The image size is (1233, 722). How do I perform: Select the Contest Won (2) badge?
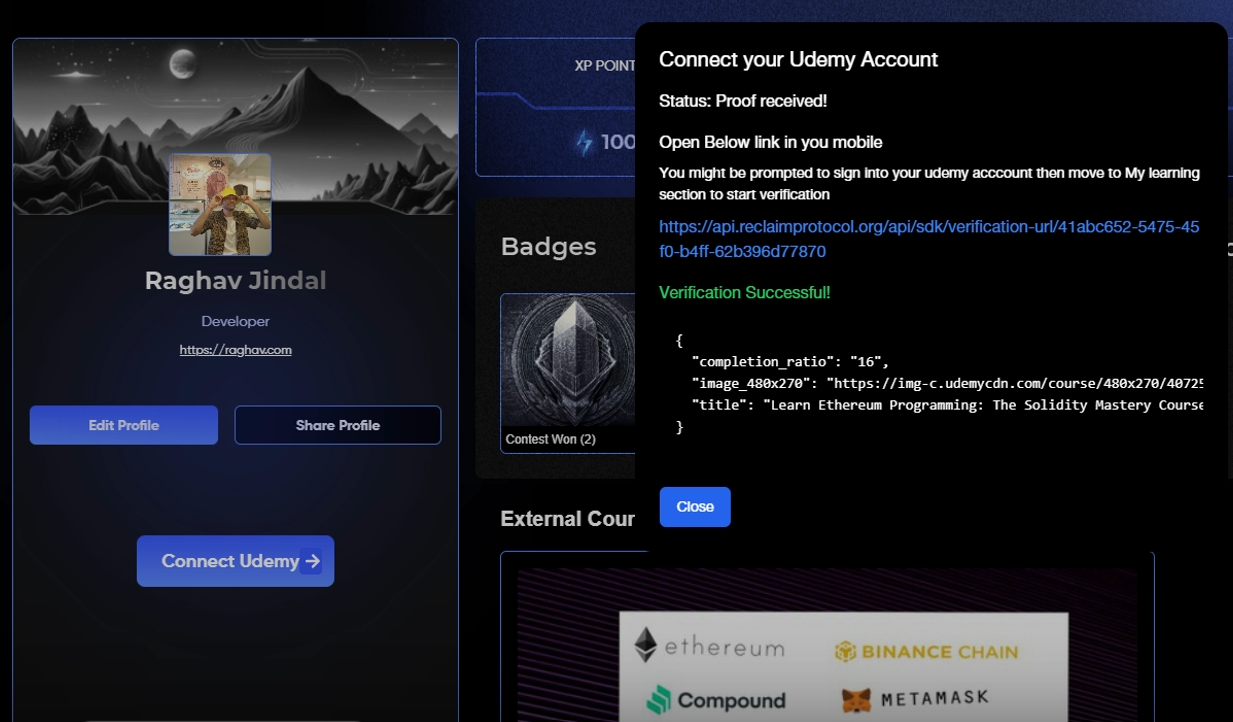pyautogui.click(x=567, y=373)
